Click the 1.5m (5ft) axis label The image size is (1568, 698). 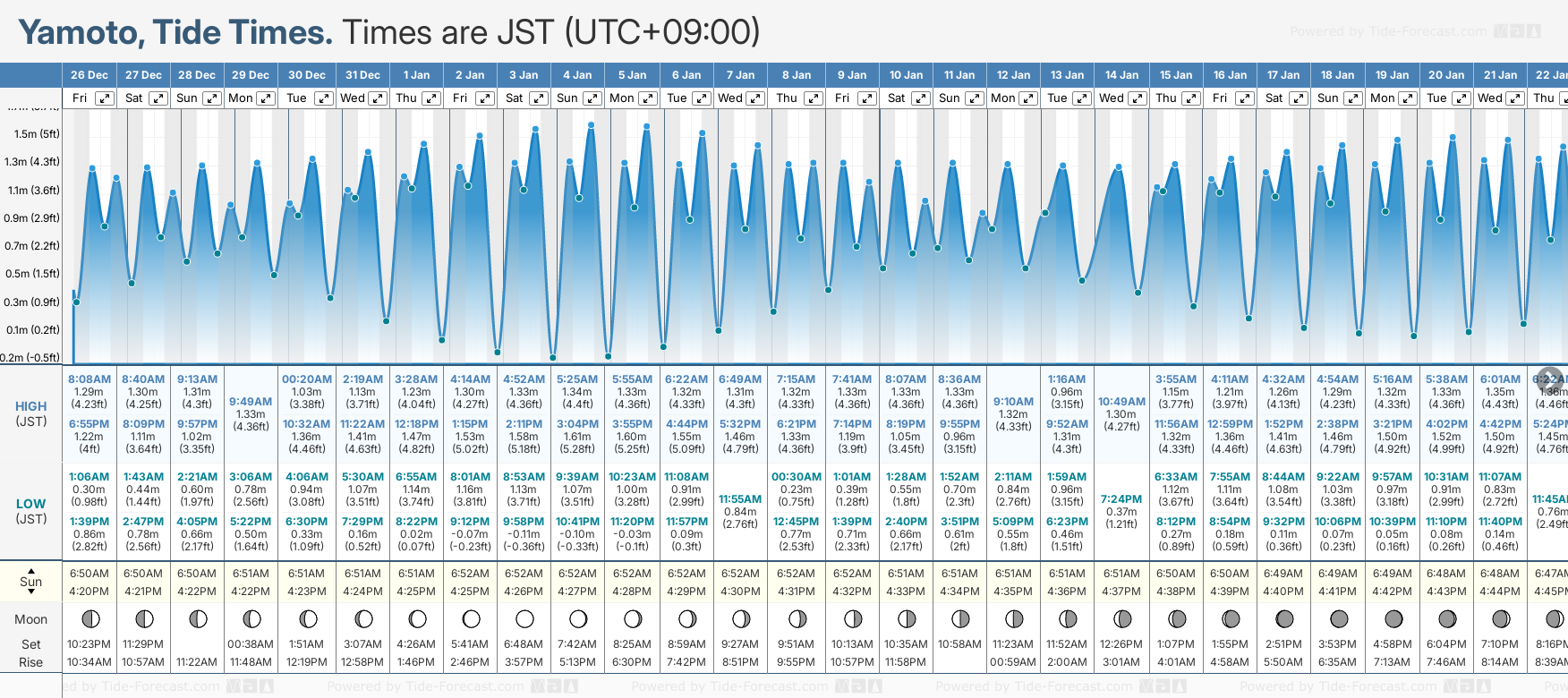tap(37, 134)
